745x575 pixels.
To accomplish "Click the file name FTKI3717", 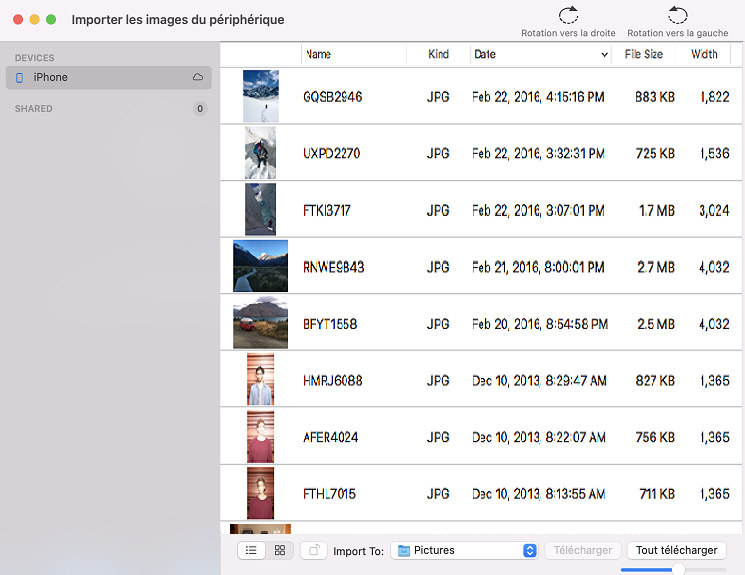I will tap(327, 211).
